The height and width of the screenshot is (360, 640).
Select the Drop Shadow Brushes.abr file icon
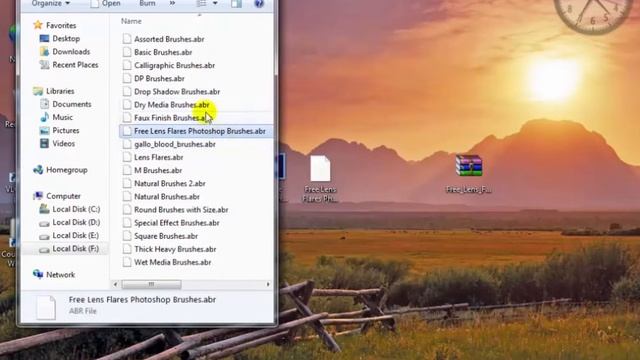pos(127,91)
